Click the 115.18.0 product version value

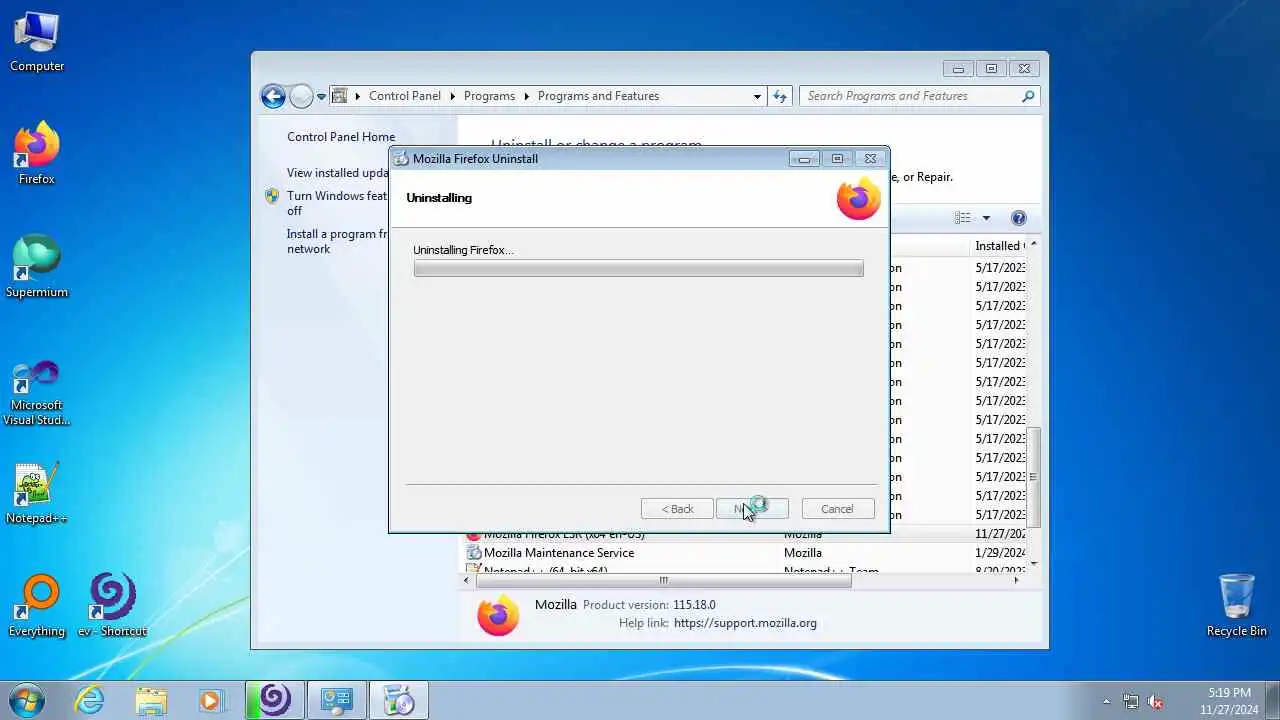pos(694,605)
